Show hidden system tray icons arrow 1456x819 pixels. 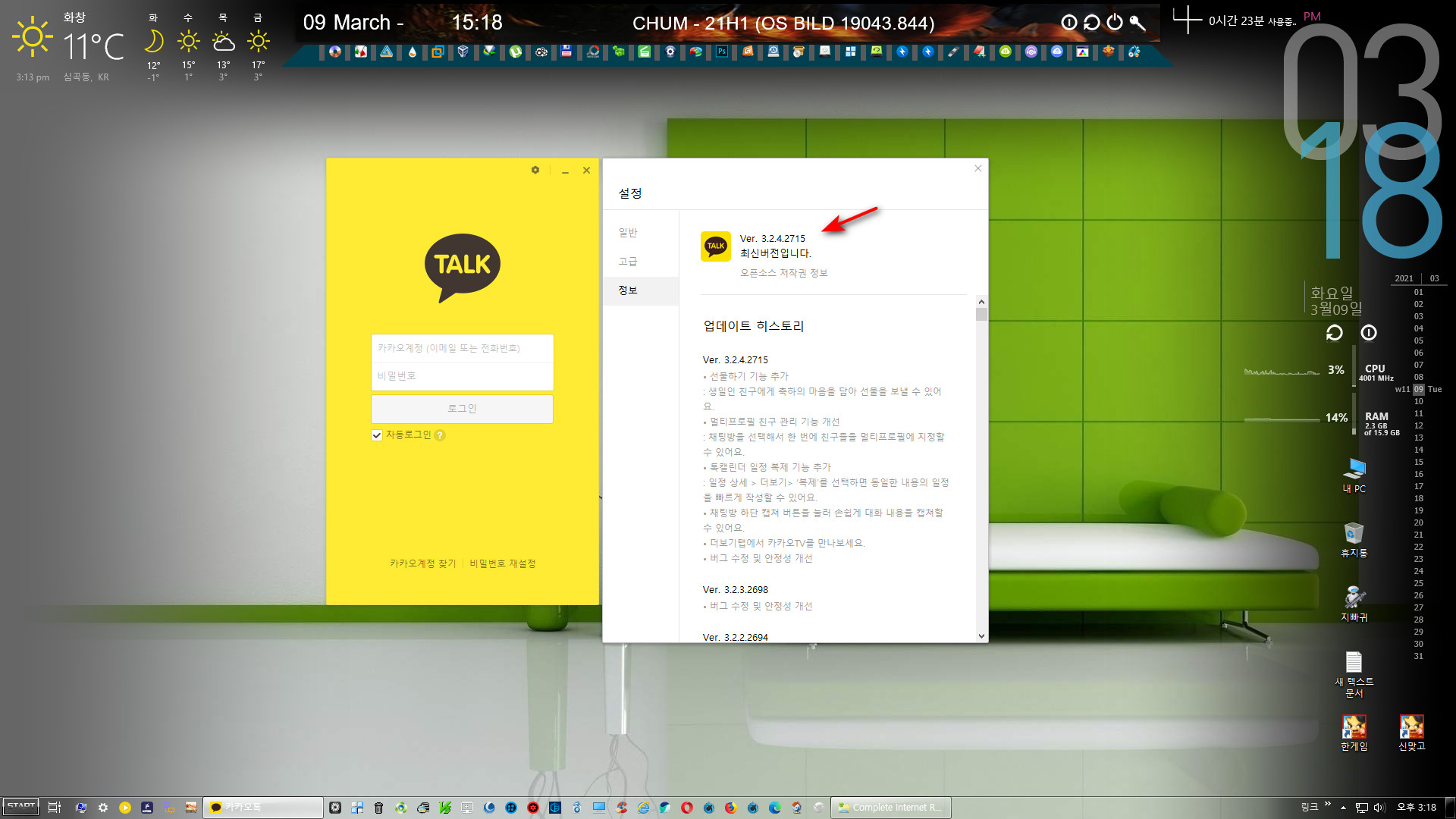(x=1343, y=808)
